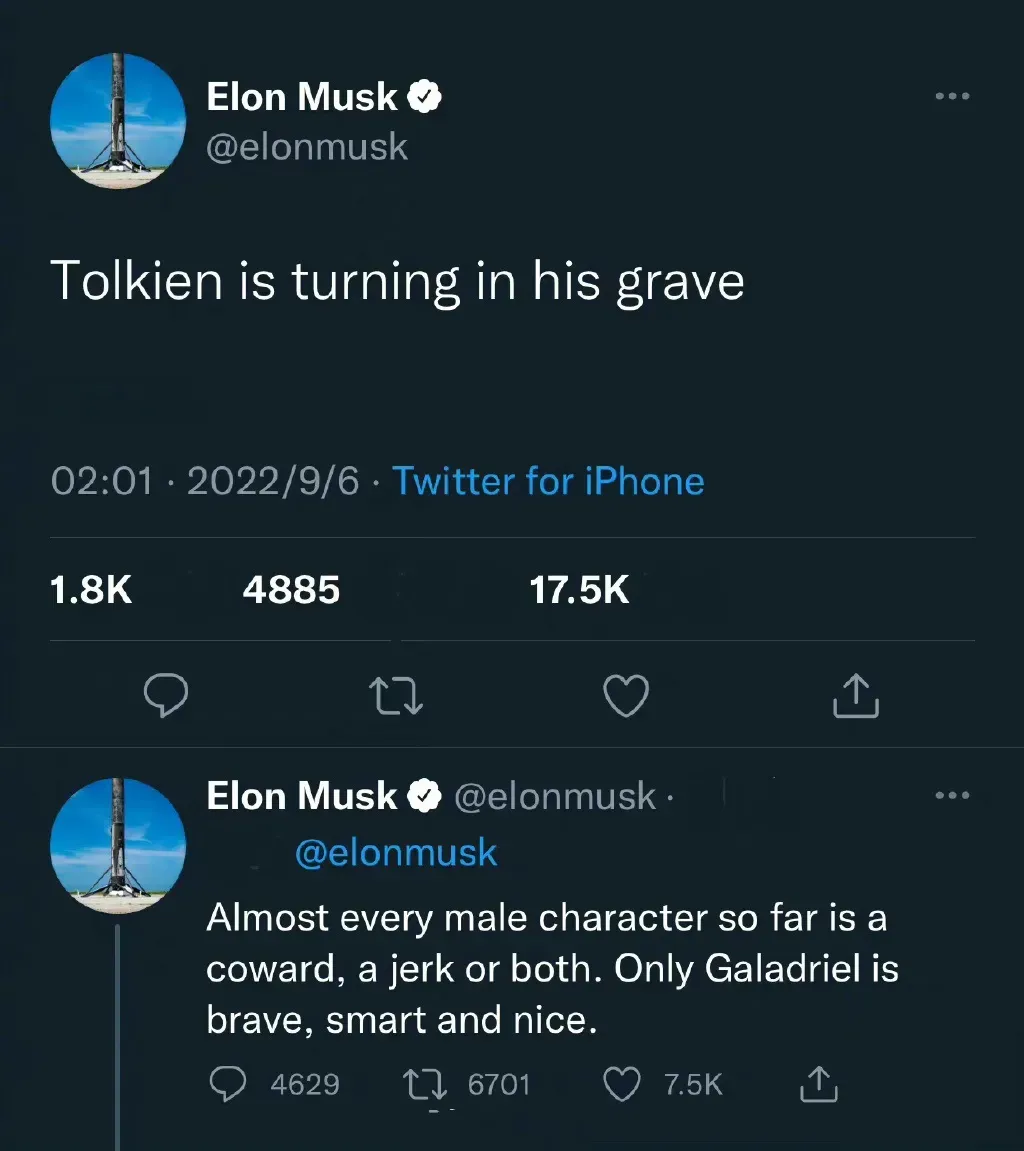Click the reply bubble showing 4629 on the reply tweet
Image resolution: width=1024 pixels, height=1151 pixels.
(229, 1084)
